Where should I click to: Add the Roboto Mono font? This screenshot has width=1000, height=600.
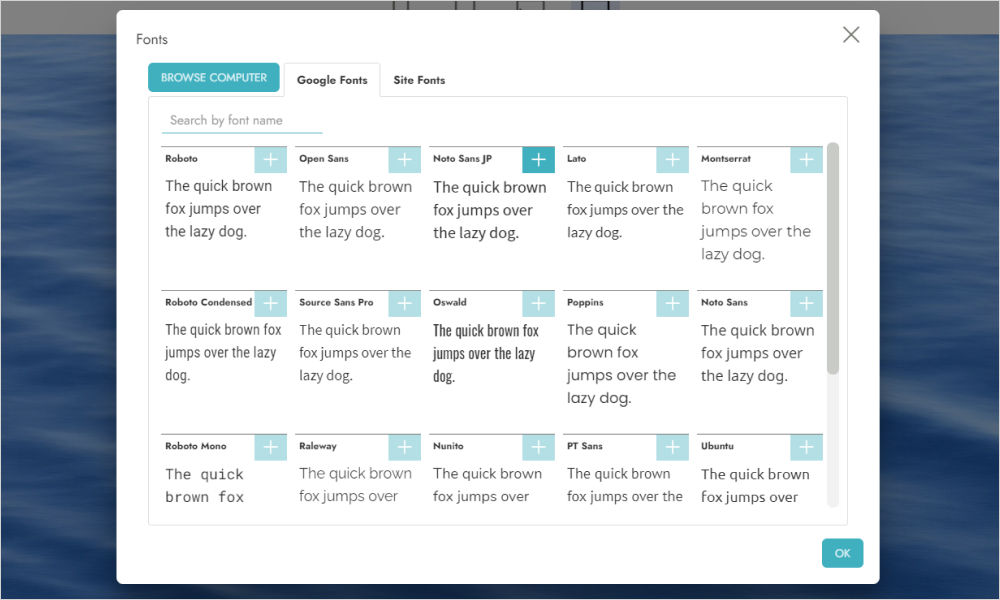(270, 447)
